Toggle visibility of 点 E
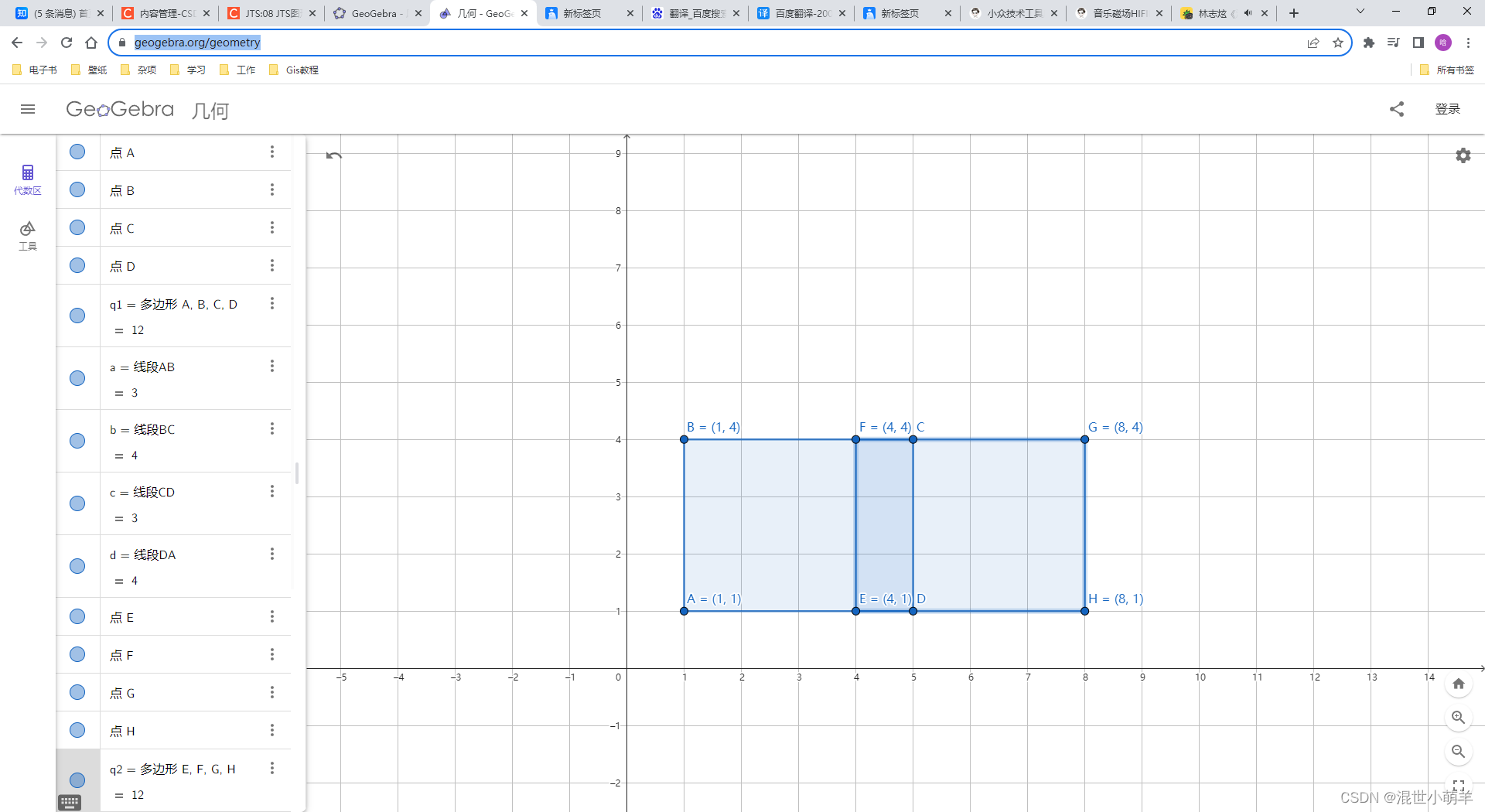This screenshot has width=1485, height=812. tap(77, 616)
